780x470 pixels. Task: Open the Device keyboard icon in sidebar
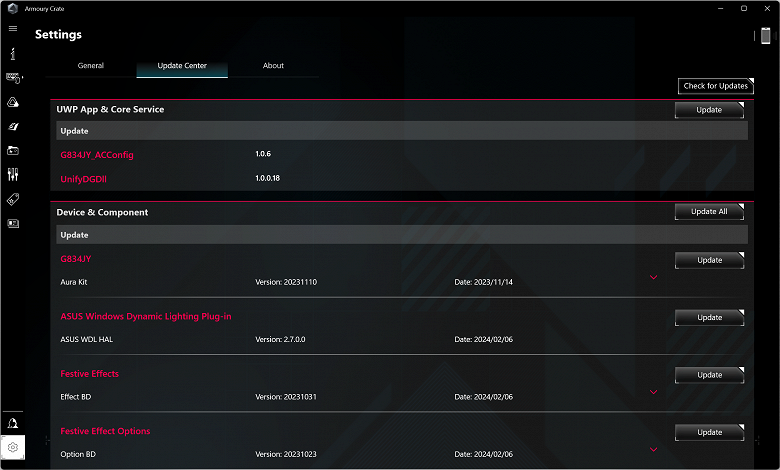click(x=13, y=78)
